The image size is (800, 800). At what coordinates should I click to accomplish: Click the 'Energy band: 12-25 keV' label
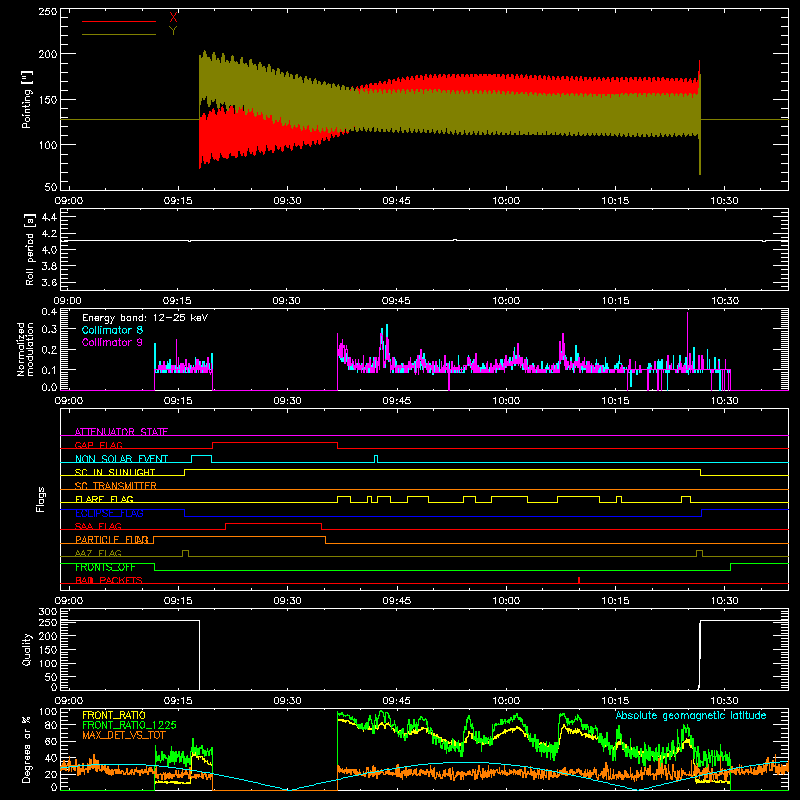coord(145,318)
